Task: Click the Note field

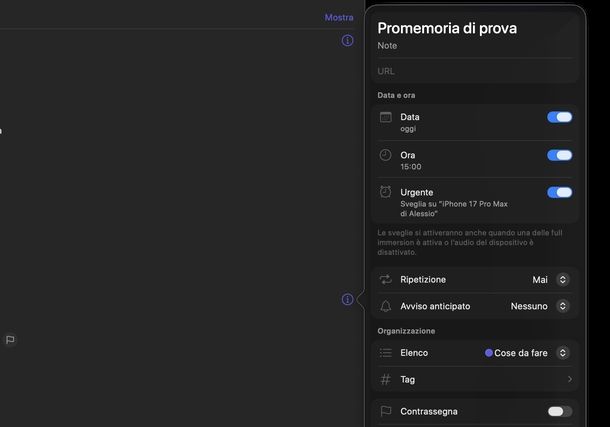Action: pos(475,46)
